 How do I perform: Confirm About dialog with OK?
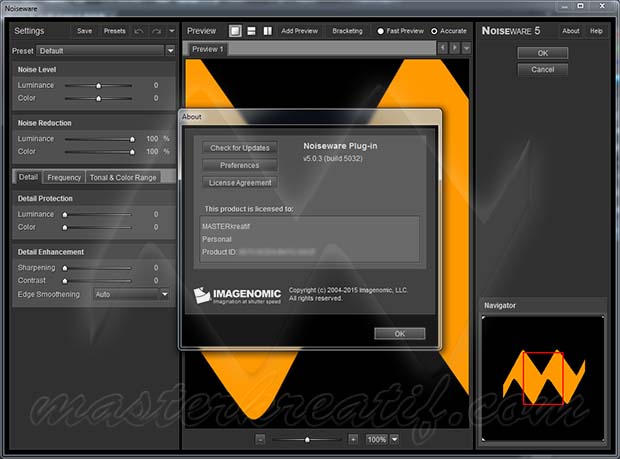400,334
